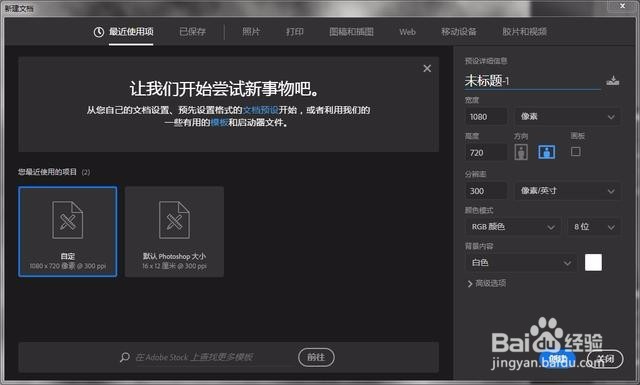This screenshot has height=385, width=640.
Task: Enable the 画板 artboard checkbox
Action: (576, 152)
